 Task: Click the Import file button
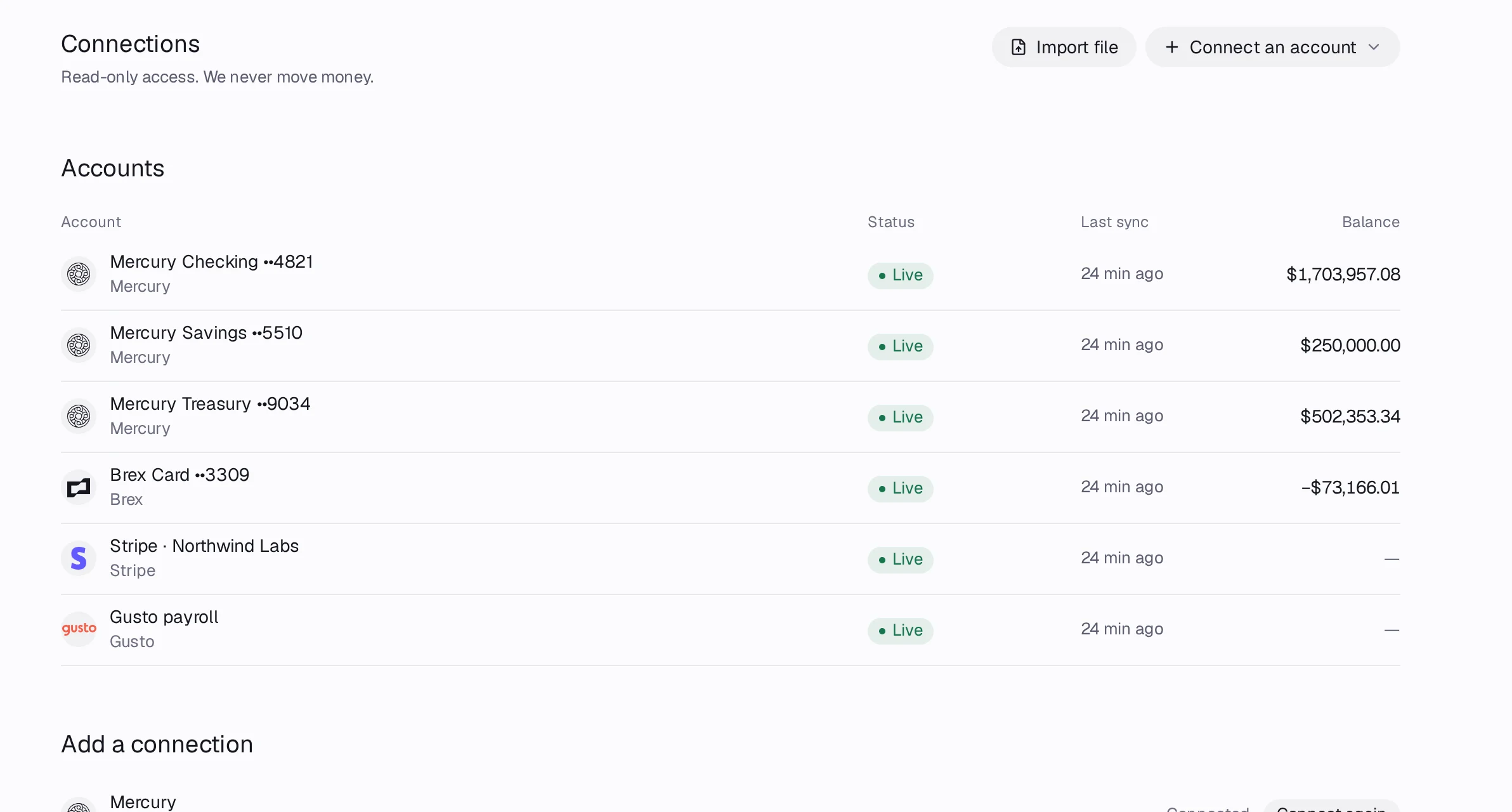click(x=1064, y=47)
